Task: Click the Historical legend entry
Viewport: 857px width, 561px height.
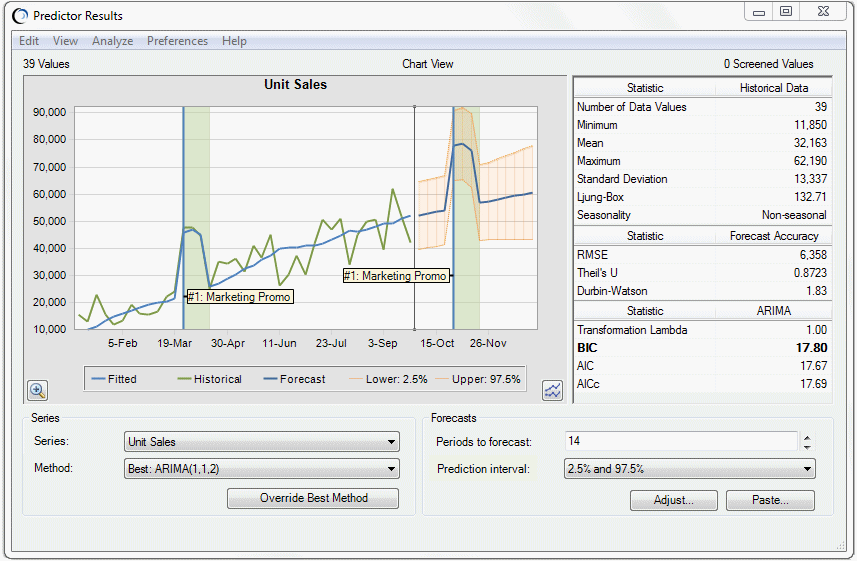Action: click(210, 379)
